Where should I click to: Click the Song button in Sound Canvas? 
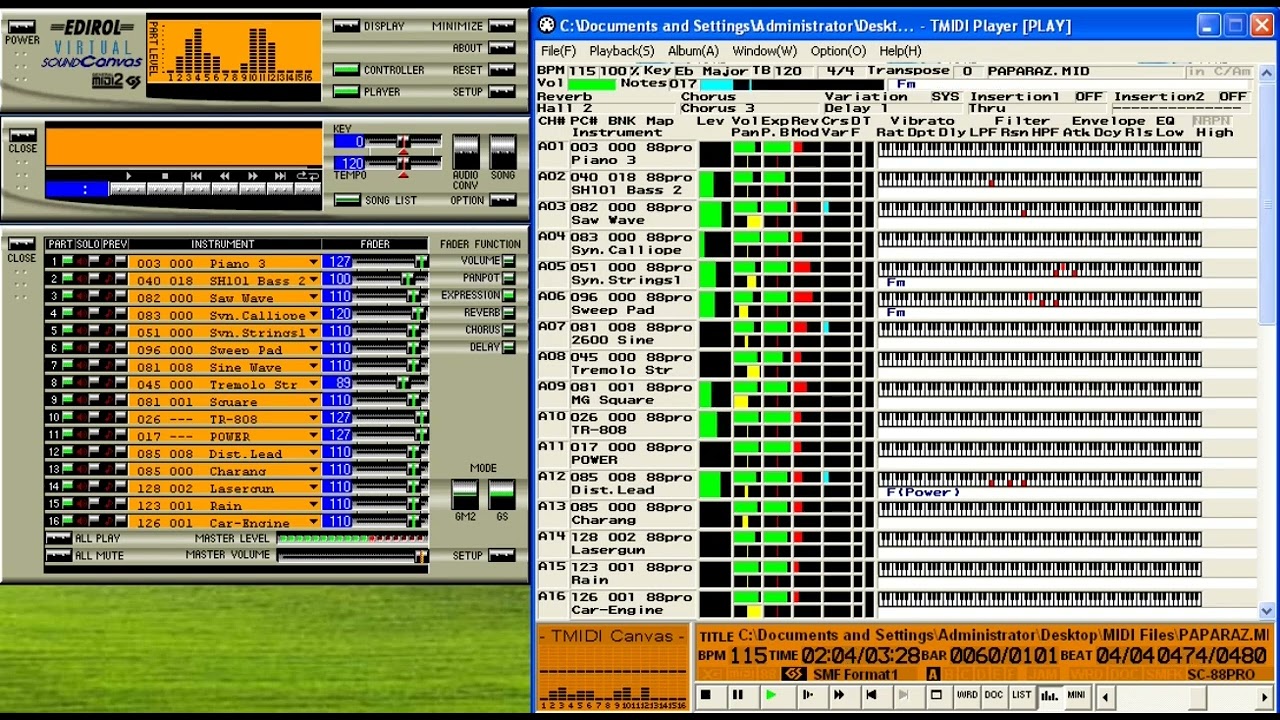pyautogui.click(x=503, y=152)
